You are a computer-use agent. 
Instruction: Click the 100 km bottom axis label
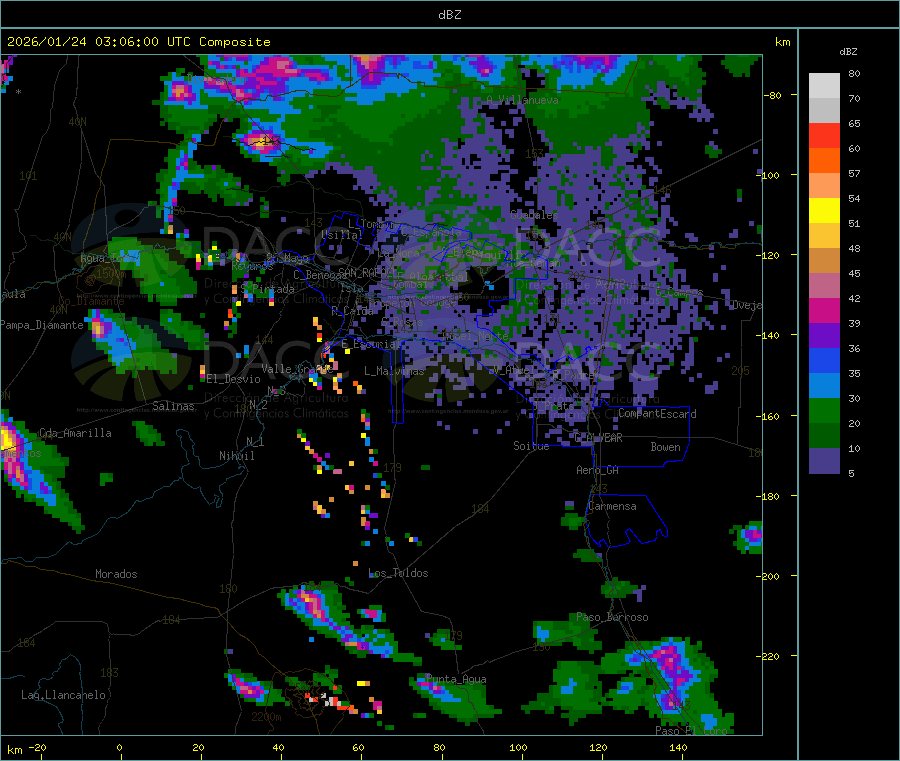[518, 747]
